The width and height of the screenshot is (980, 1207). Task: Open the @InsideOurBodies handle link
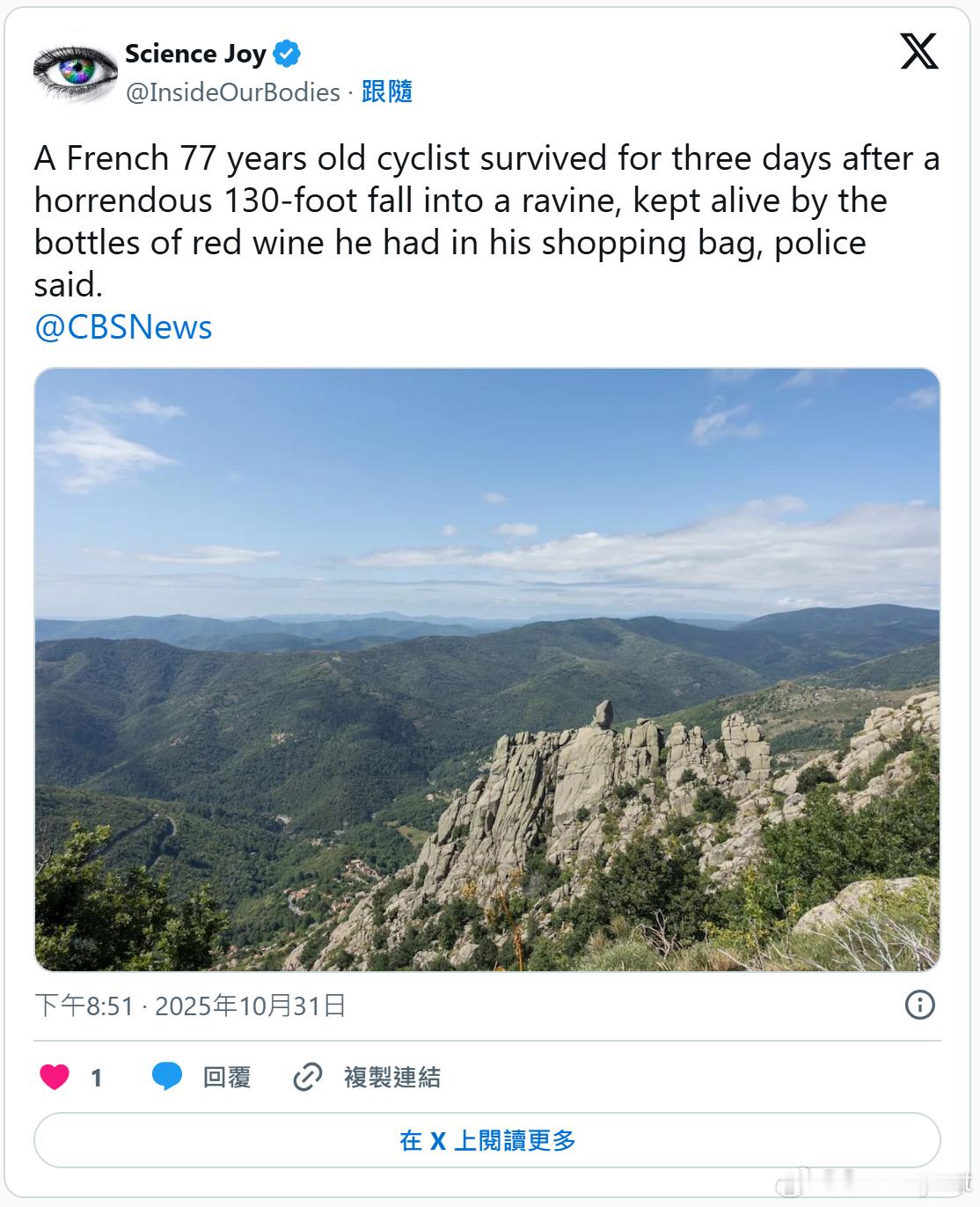tap(233, 92)
